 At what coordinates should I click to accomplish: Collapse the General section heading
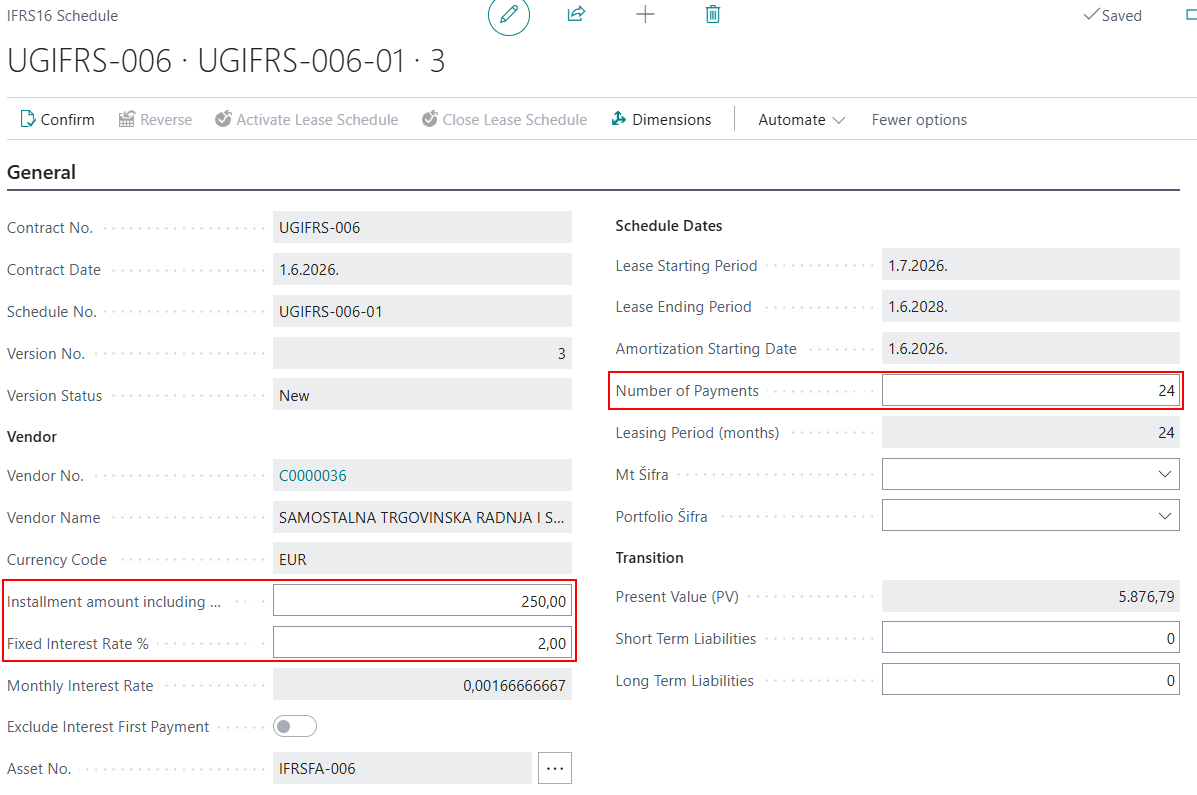point(41,172)
